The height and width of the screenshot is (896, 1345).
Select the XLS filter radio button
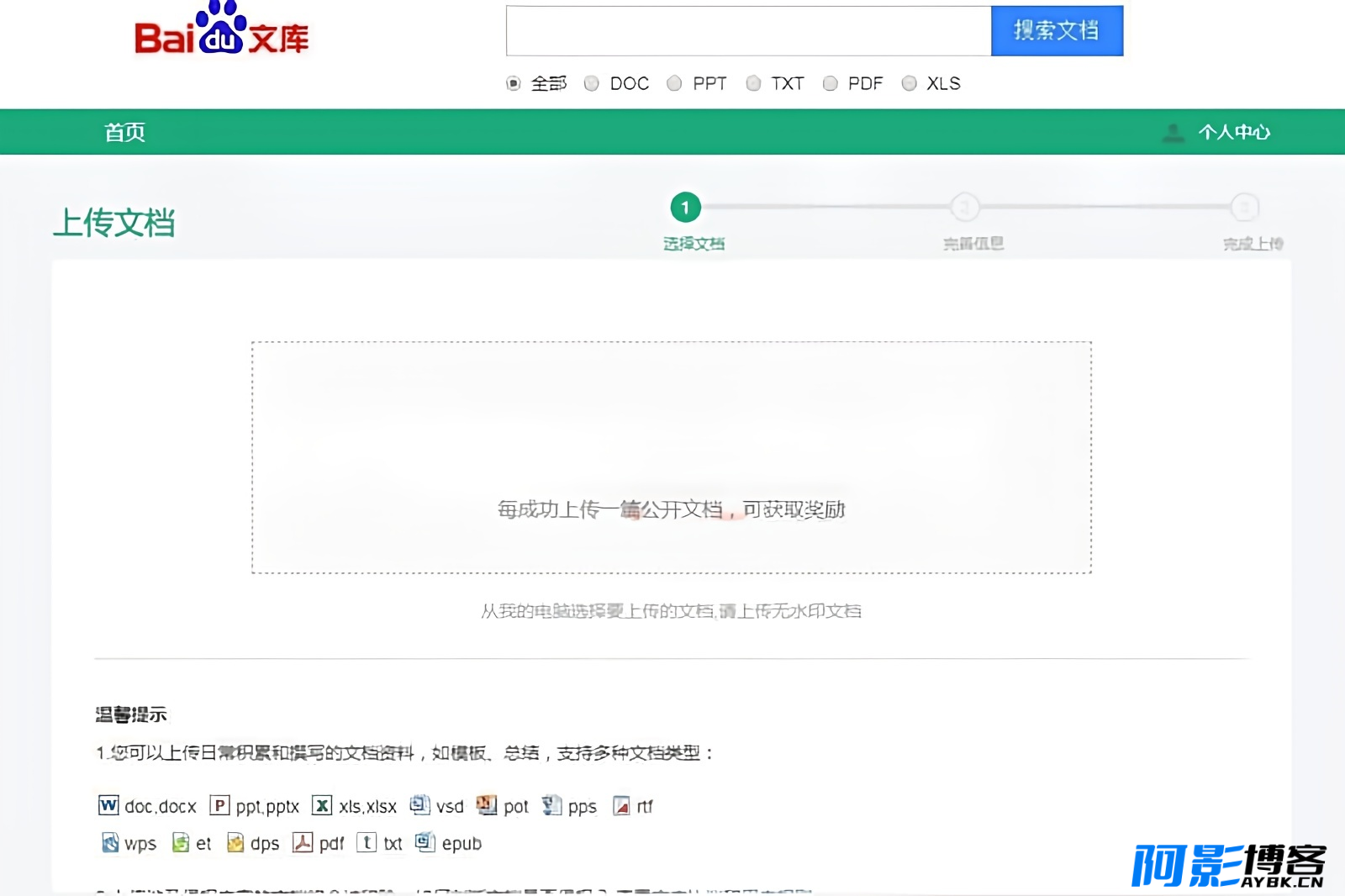[909, 83]
